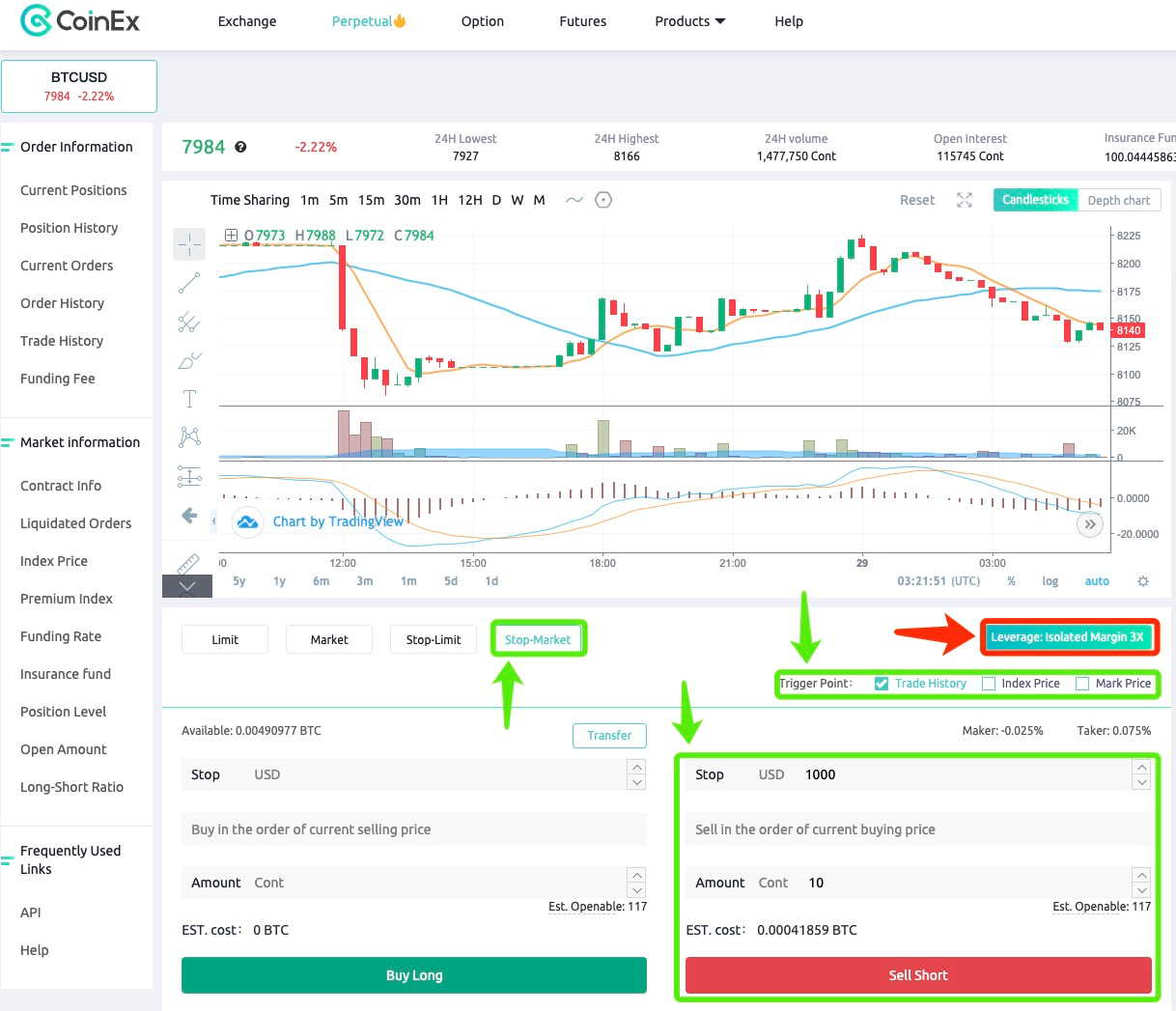Increase the sell-side Stop price stepper
This screenshot has width=1176, height=1011.
pyautogui.click(x=1141, y=767)
